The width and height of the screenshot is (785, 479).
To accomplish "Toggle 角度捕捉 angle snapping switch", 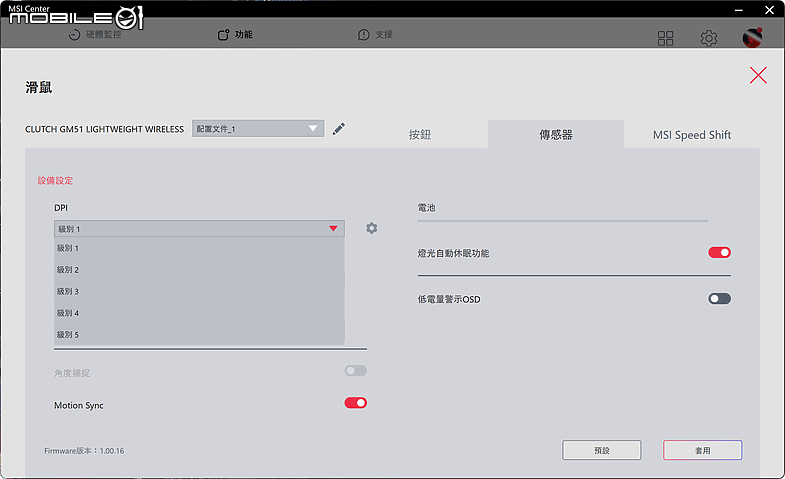I will point(355,370).
